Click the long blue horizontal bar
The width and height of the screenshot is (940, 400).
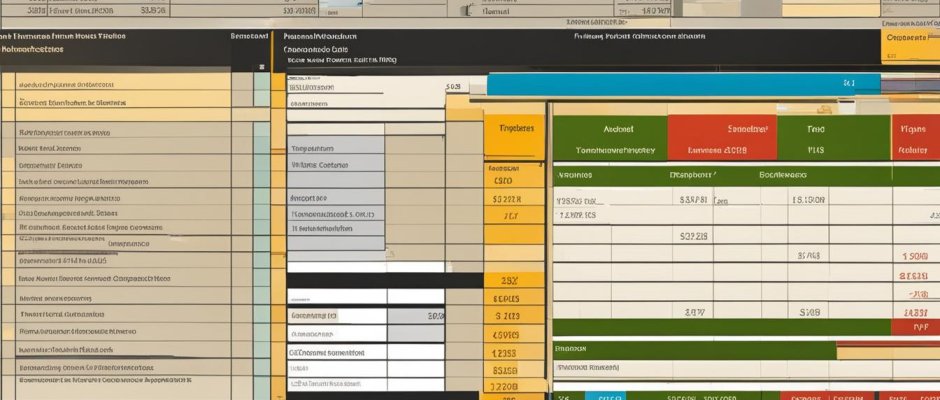pyautogui.click(x=683, y=84)
